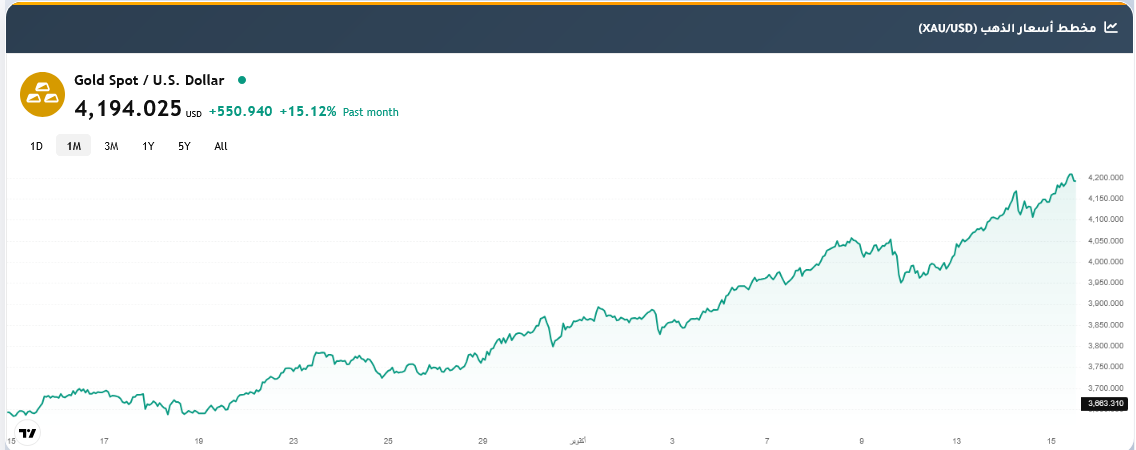Select the 1D time range

pos(37,146)
